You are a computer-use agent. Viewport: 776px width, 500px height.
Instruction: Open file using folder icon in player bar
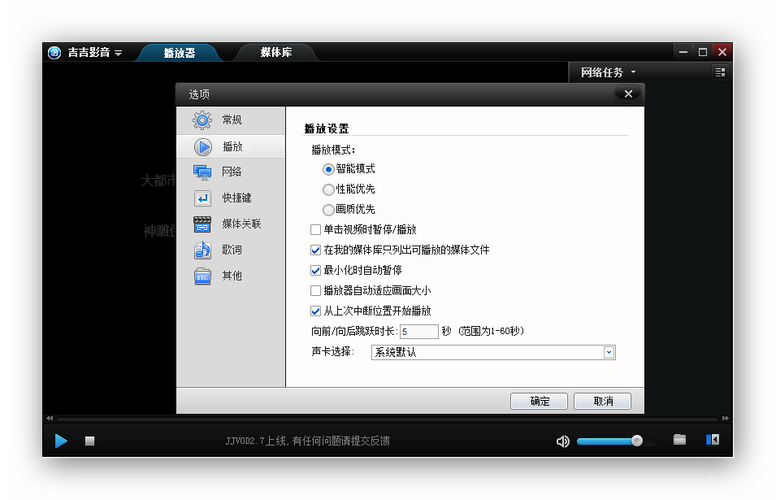tap(680, 440)
